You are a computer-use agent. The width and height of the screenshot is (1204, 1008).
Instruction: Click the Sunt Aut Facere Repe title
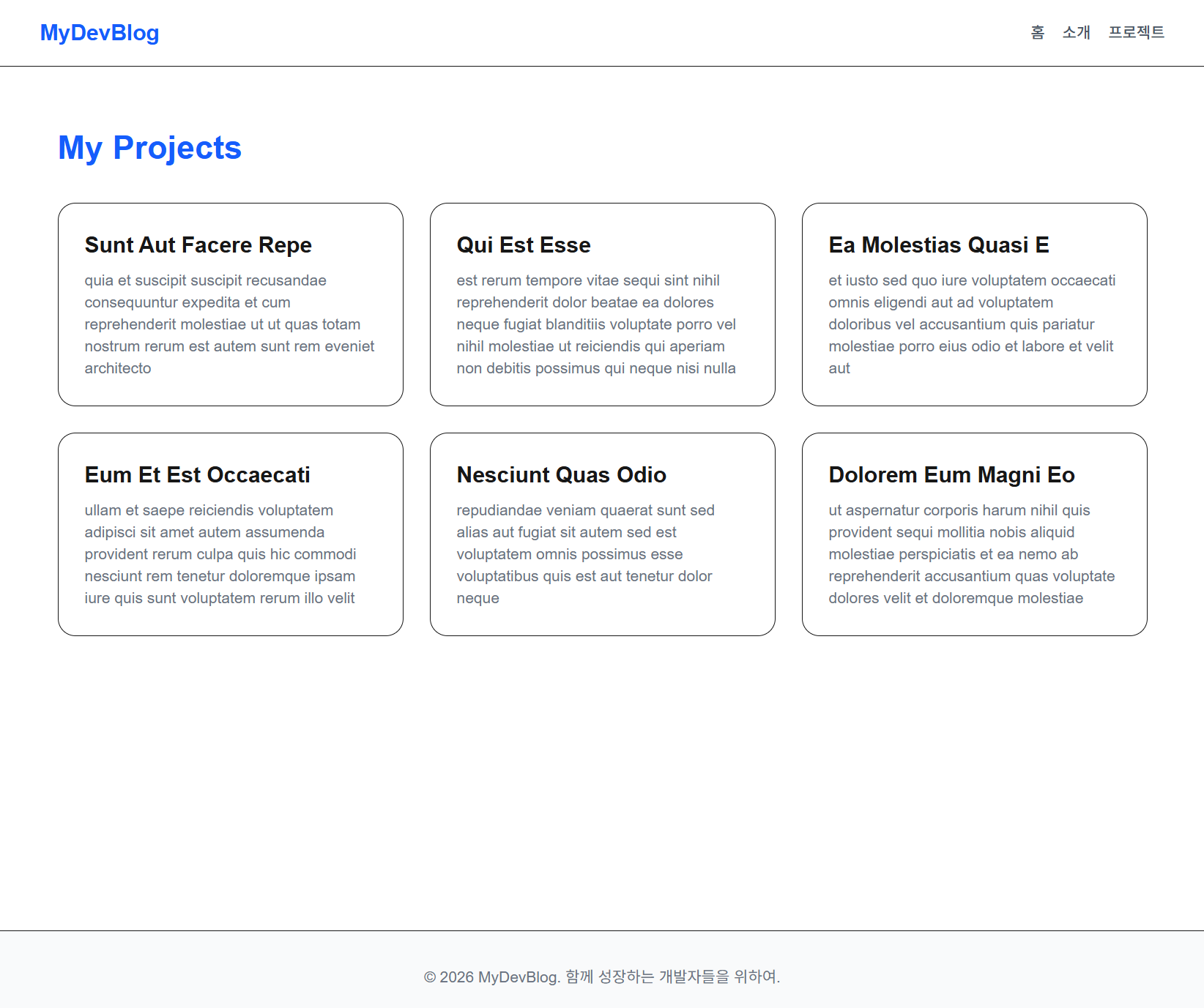coord(198,245)
